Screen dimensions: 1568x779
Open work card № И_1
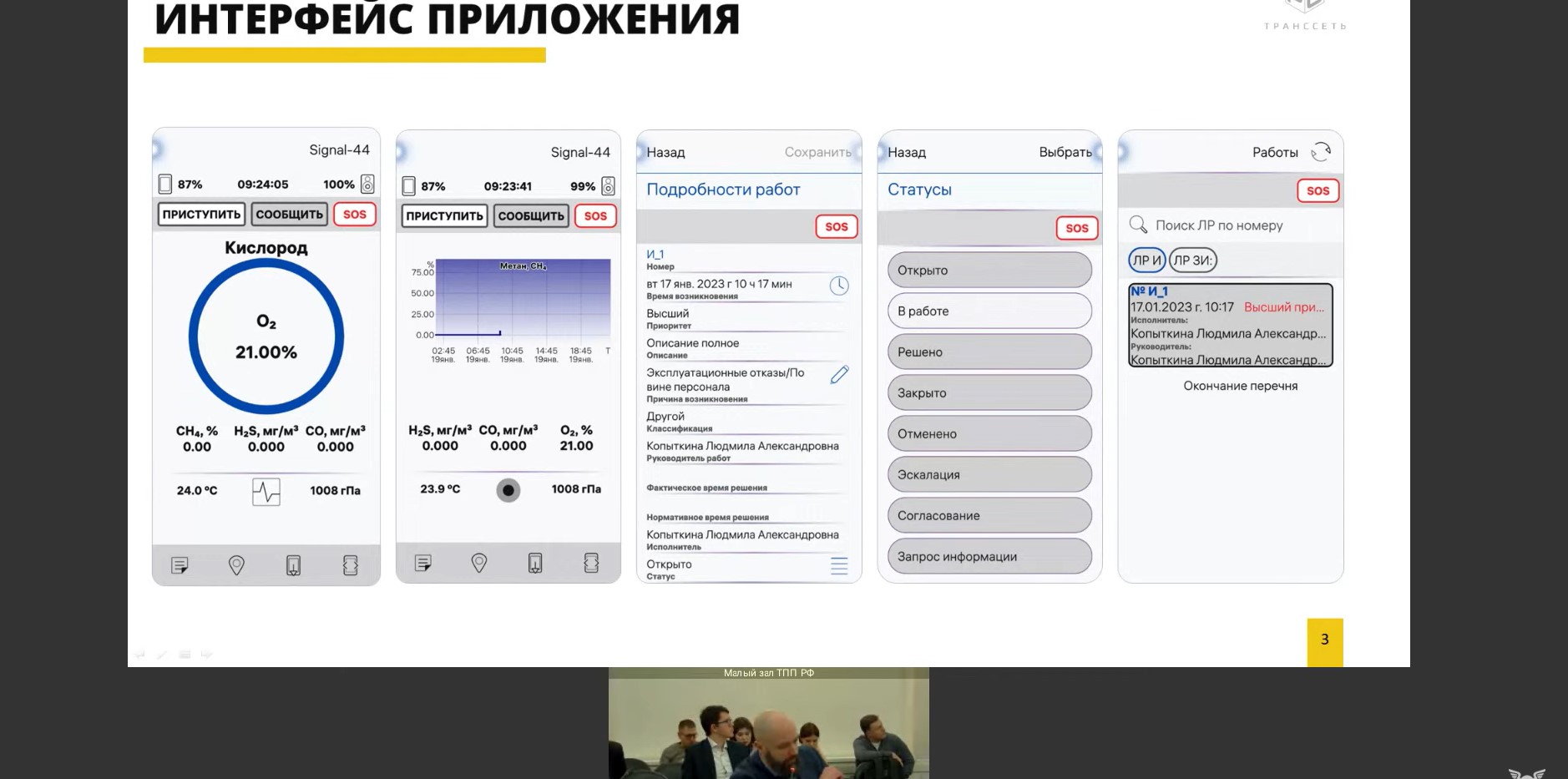[x=1231, y=326]
